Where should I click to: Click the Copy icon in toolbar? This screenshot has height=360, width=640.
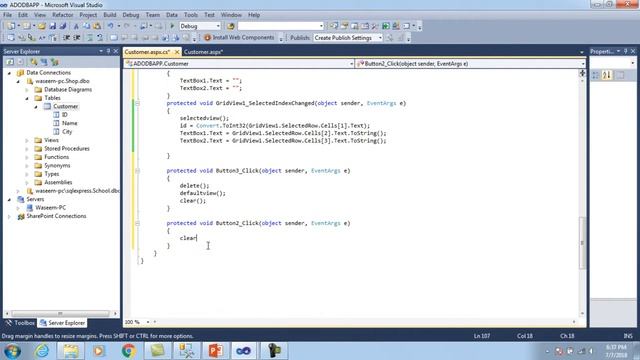pos(87,26)
